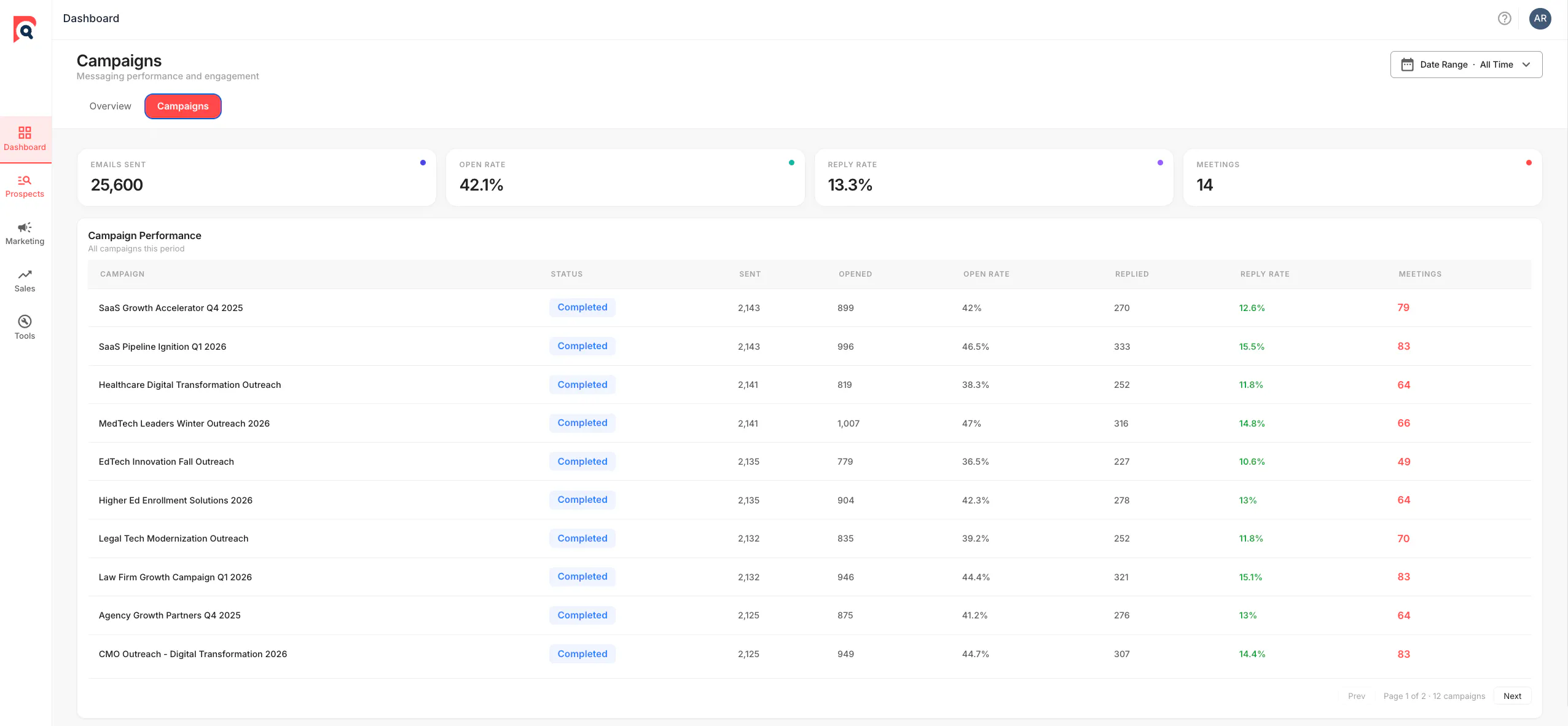The height and width of the screenshot is (726, 1568).
Task: Click open rate 38.3% for Healthcare Digital
Action: [x=976, y=385]
